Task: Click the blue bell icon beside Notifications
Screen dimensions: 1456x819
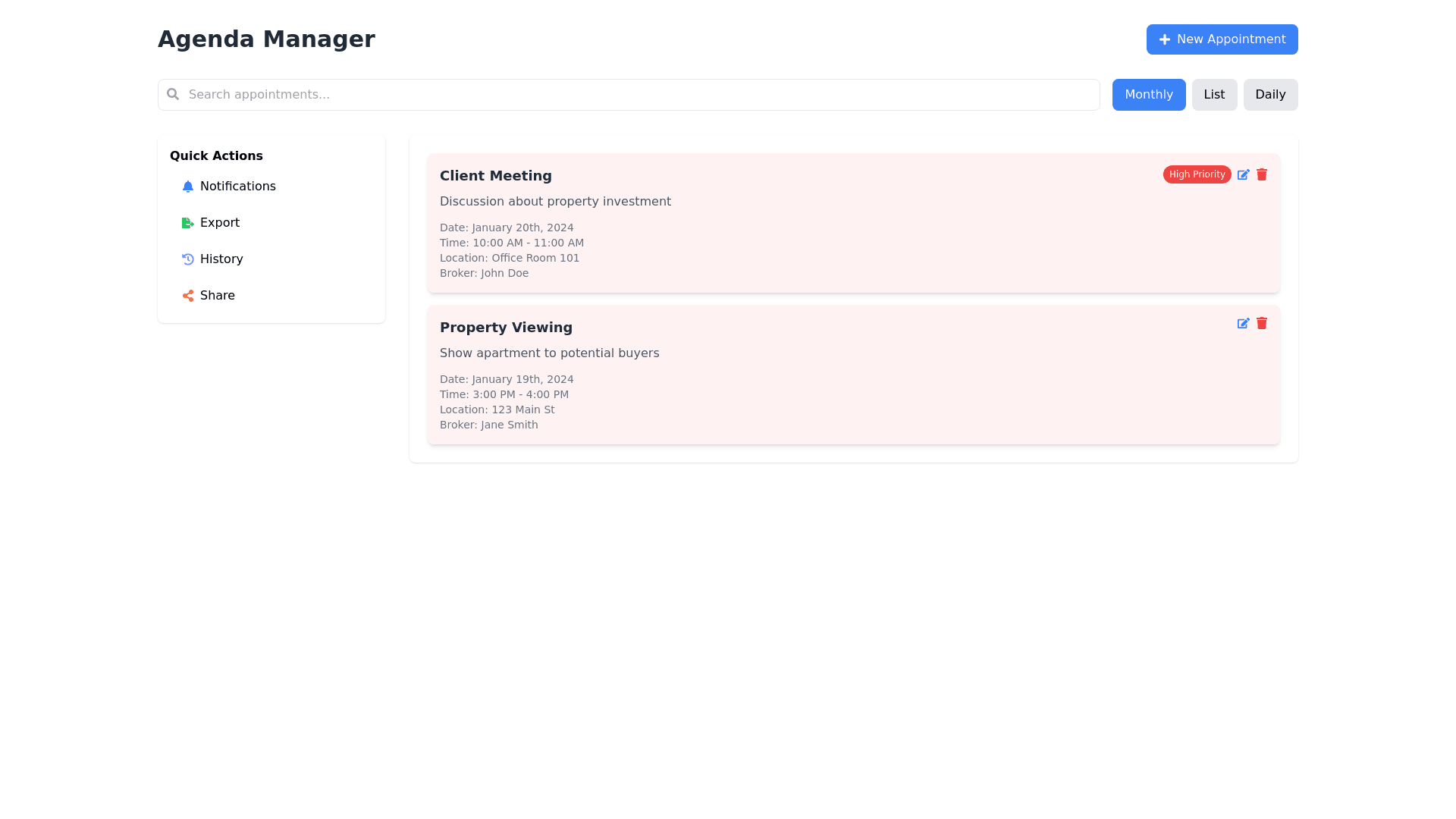Action: (187, 186)
